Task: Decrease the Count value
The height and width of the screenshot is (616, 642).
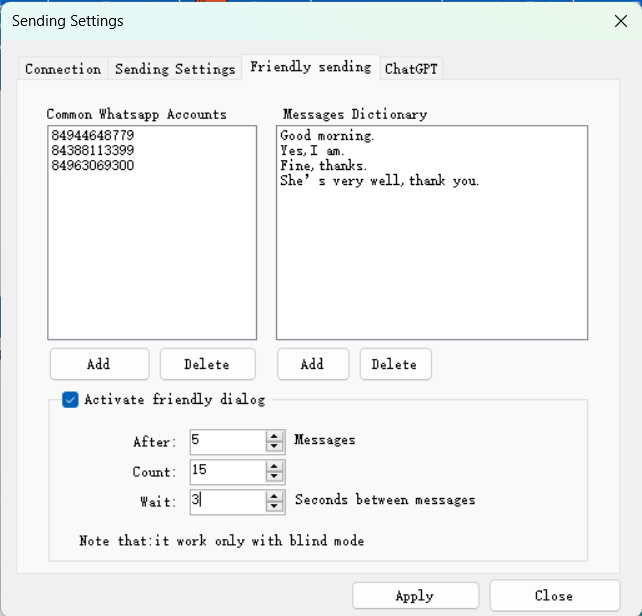Action: tap(275, 477)
